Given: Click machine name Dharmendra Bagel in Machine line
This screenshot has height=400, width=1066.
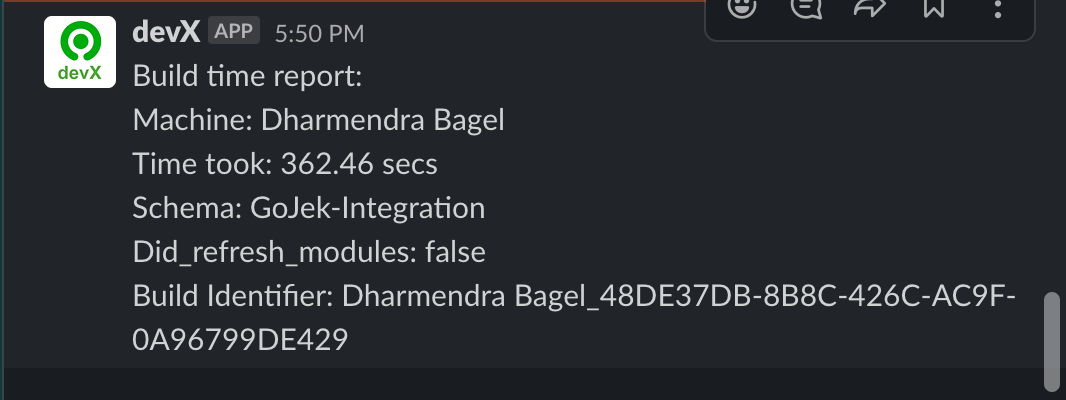Looking at the screenshot, I should [x=383, y=120].
